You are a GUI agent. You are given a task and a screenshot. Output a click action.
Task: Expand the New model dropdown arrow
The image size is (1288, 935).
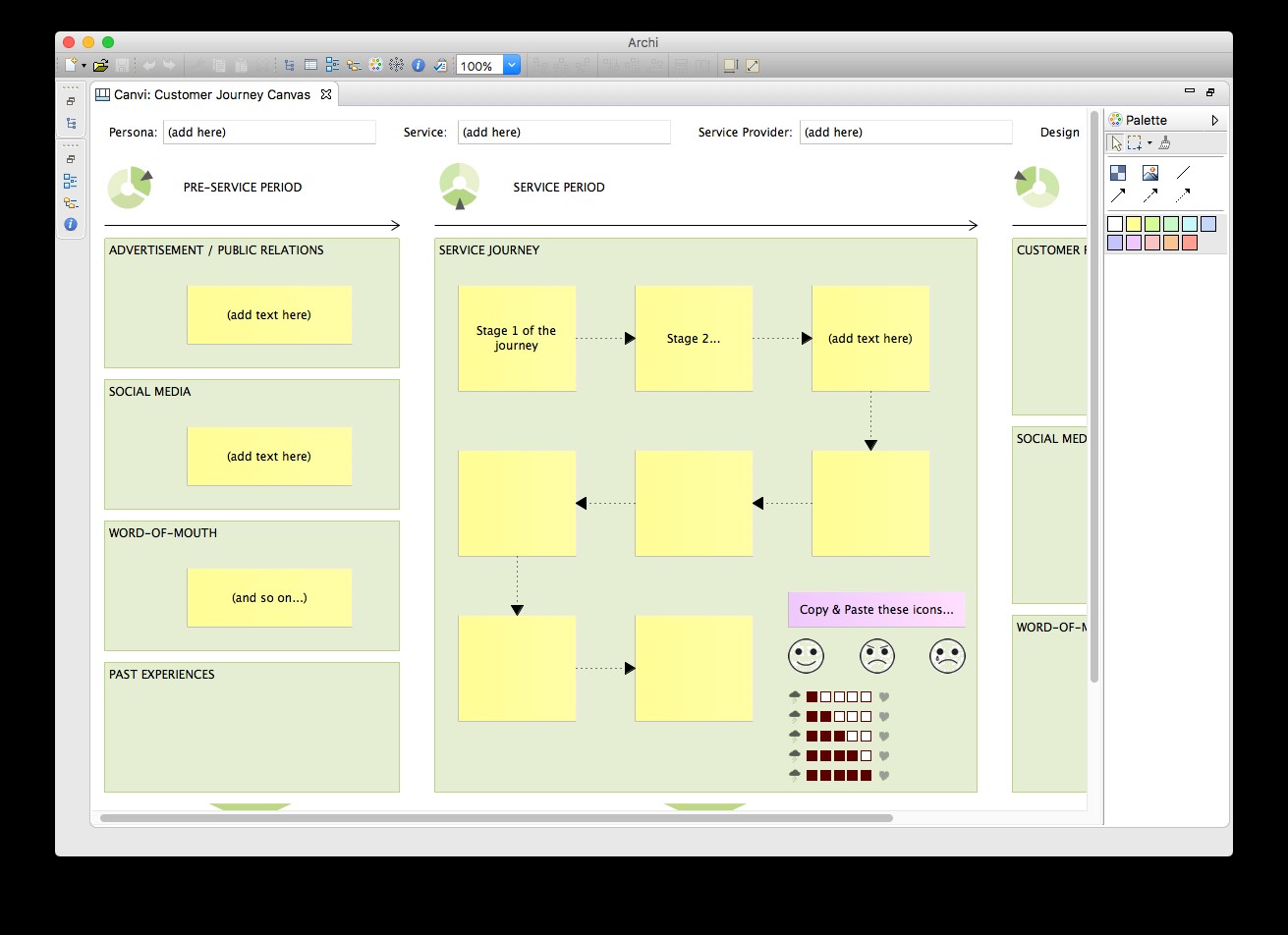click(84, 66)
